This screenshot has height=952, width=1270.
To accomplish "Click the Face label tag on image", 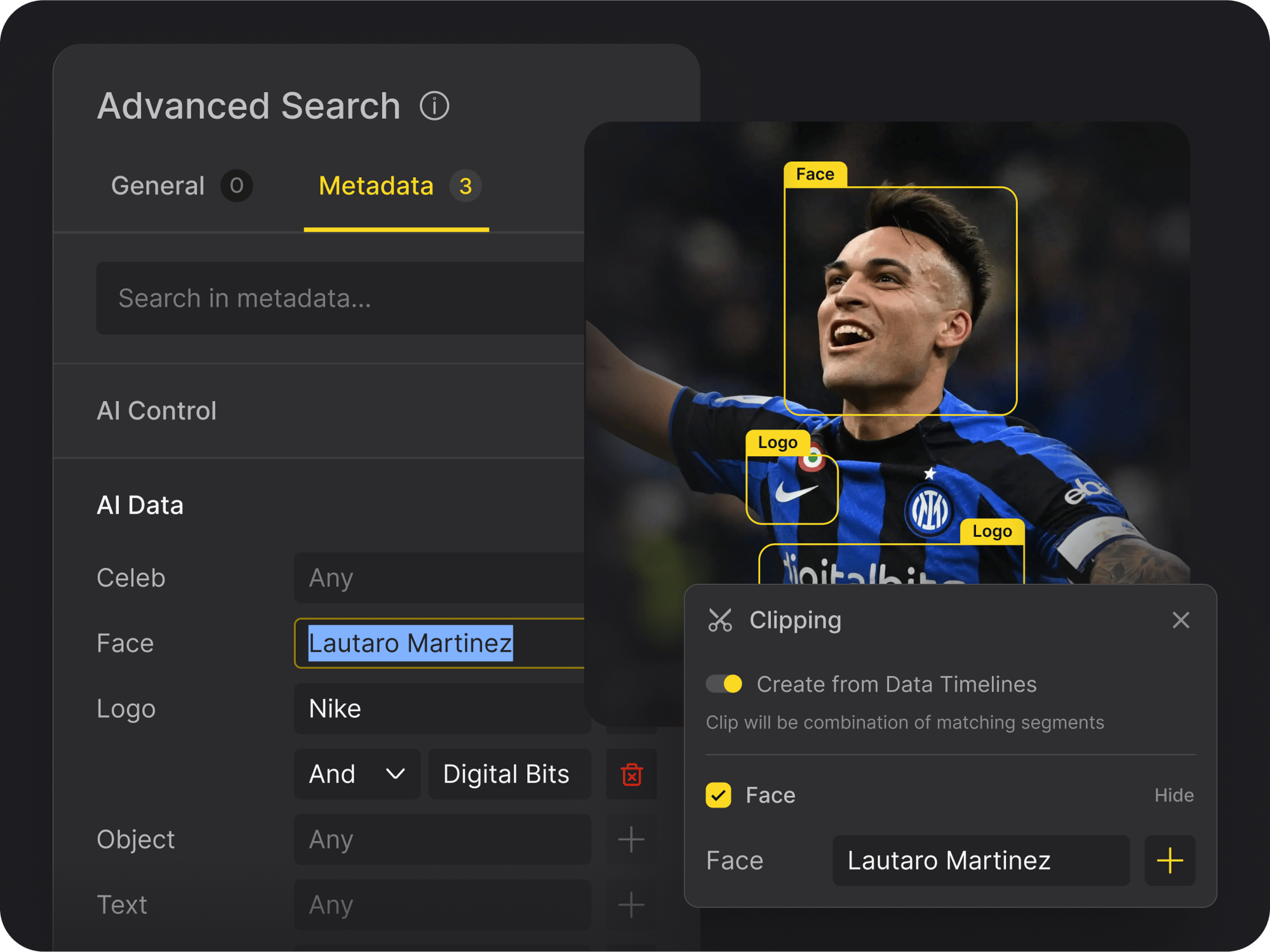I will 815,175.
